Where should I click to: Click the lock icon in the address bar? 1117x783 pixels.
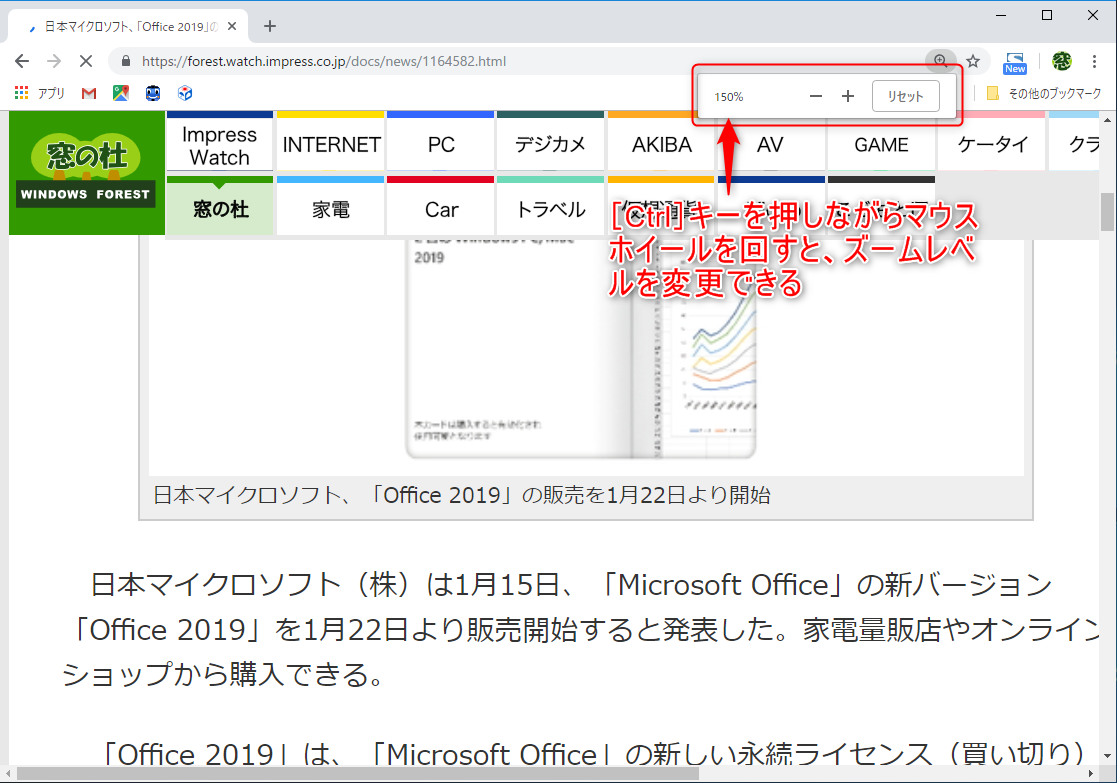click(x=125, y=61)
